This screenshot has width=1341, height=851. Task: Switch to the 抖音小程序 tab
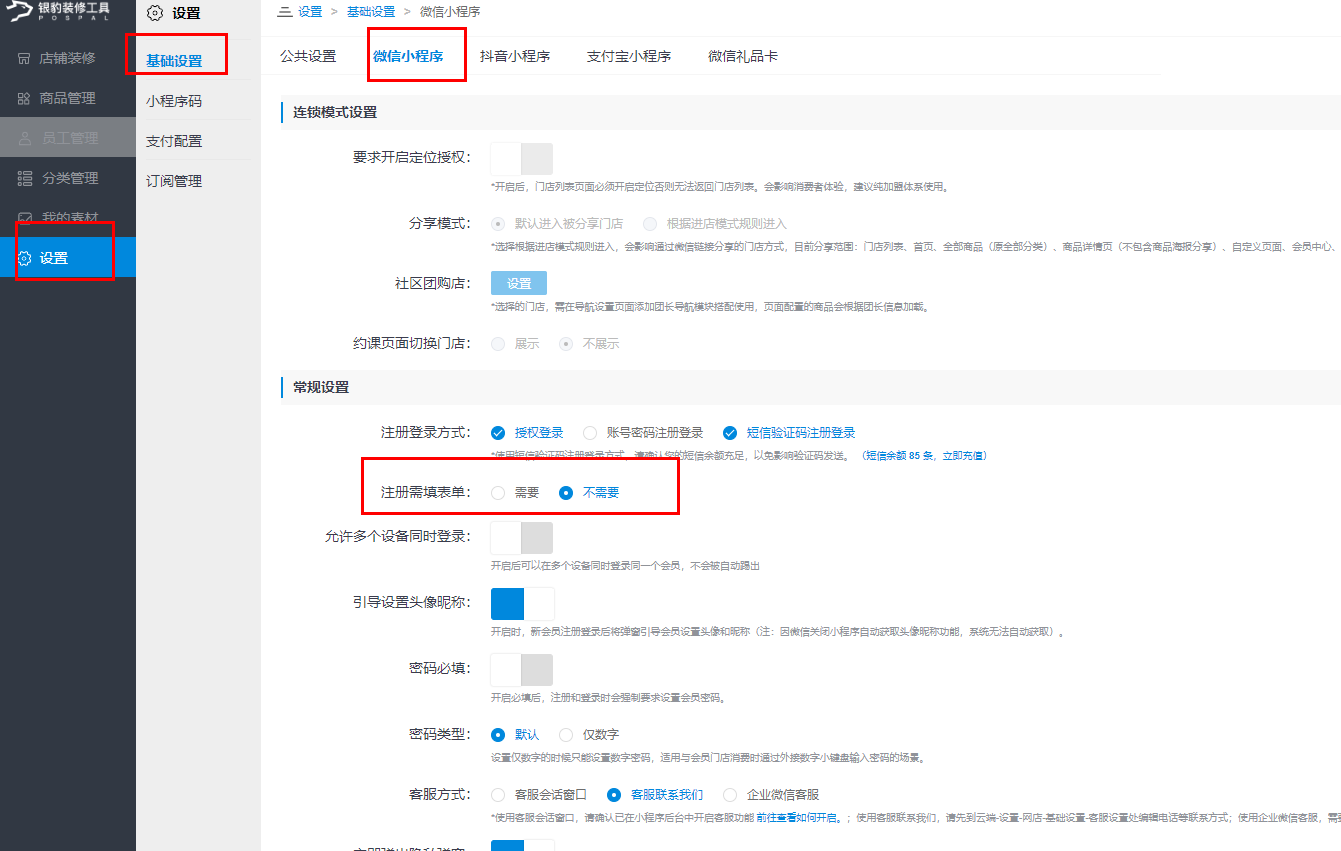click(x=514, y=56)
